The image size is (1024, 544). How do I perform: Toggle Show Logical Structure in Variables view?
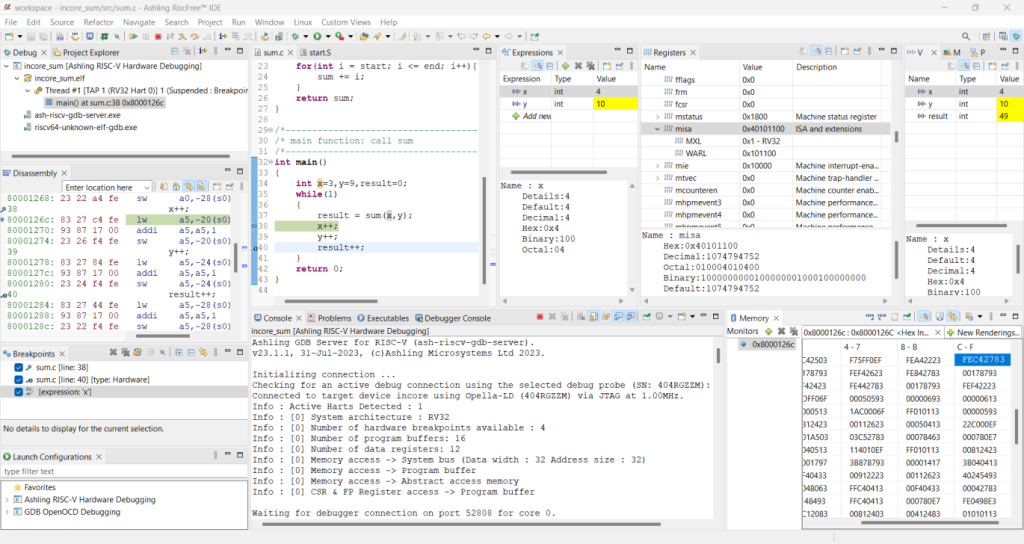[x=965, y=66]
